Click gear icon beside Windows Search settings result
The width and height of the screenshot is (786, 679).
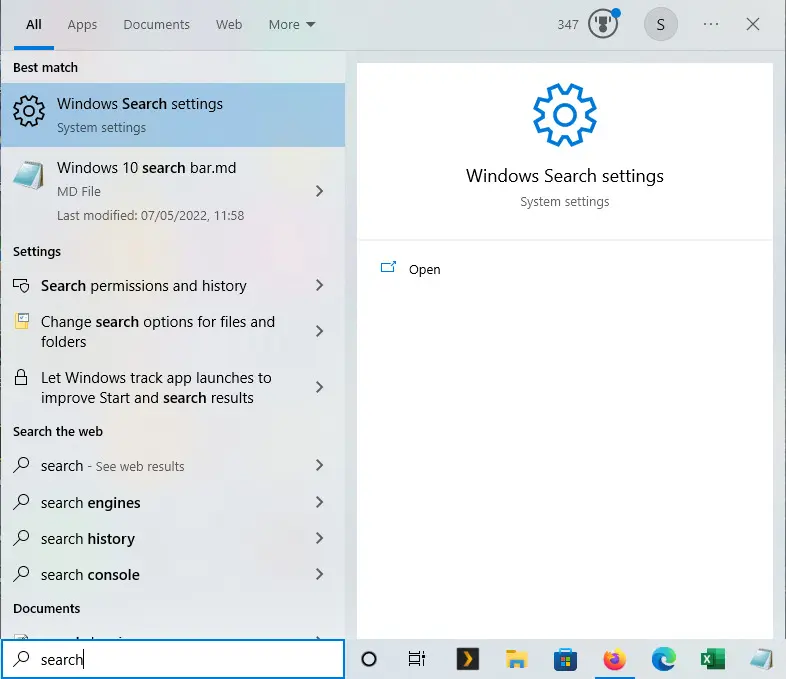(29, 111)
